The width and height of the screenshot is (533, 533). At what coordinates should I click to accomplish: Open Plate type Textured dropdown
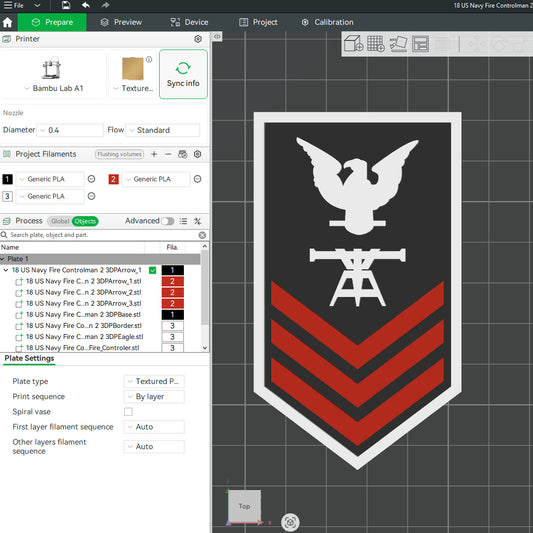click(154, 381)
